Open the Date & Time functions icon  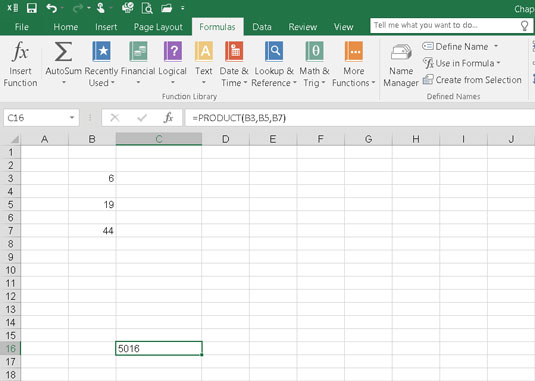click(x=234, y=51)
